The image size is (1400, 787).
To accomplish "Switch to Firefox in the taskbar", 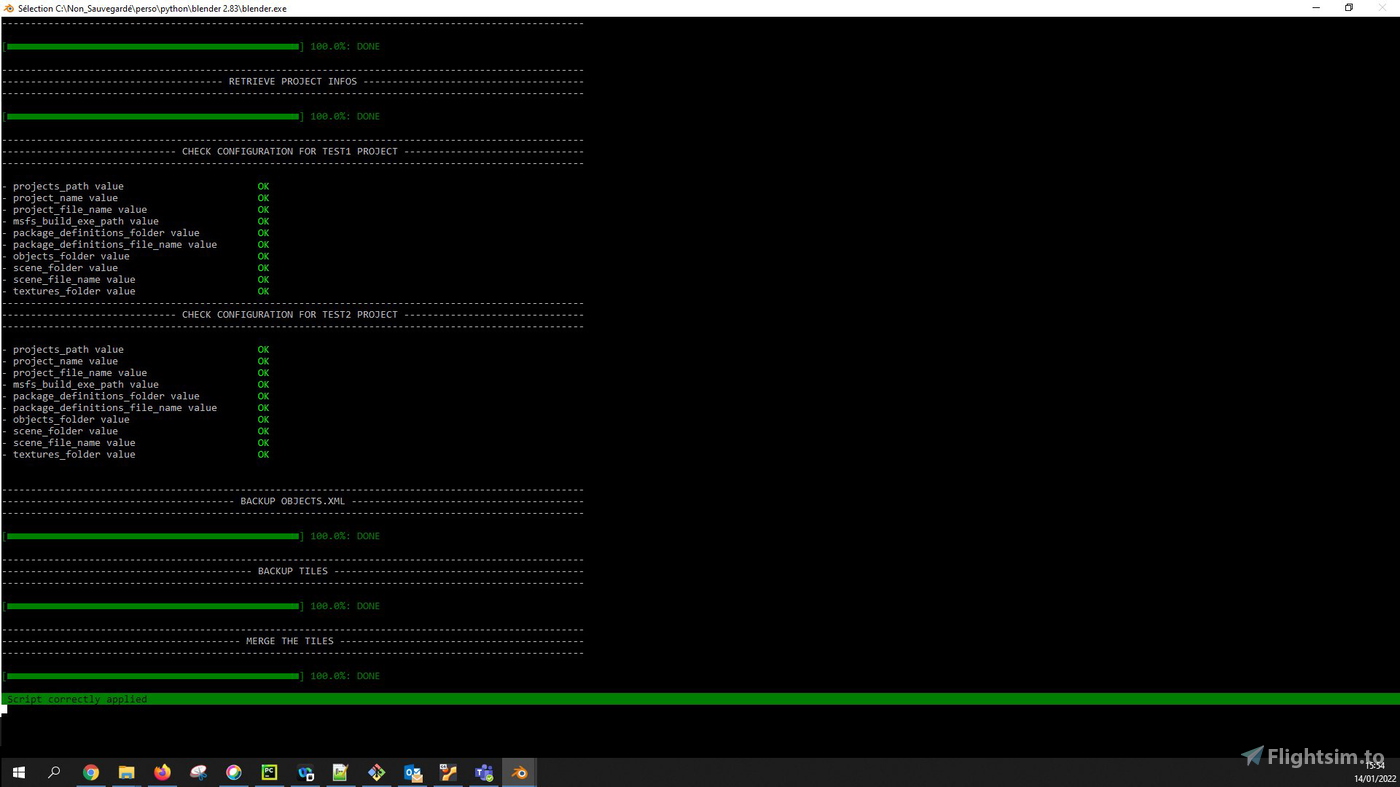I will point(162,772).
